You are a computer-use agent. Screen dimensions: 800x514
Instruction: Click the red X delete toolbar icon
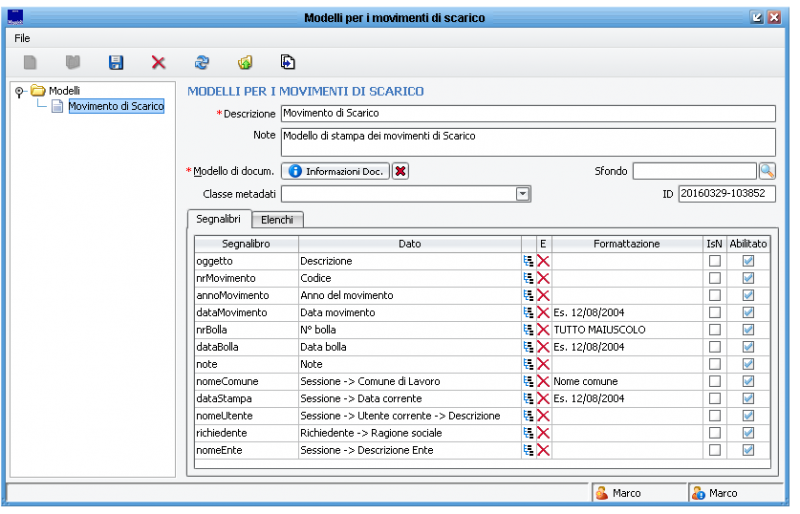(x=158, y=62)
